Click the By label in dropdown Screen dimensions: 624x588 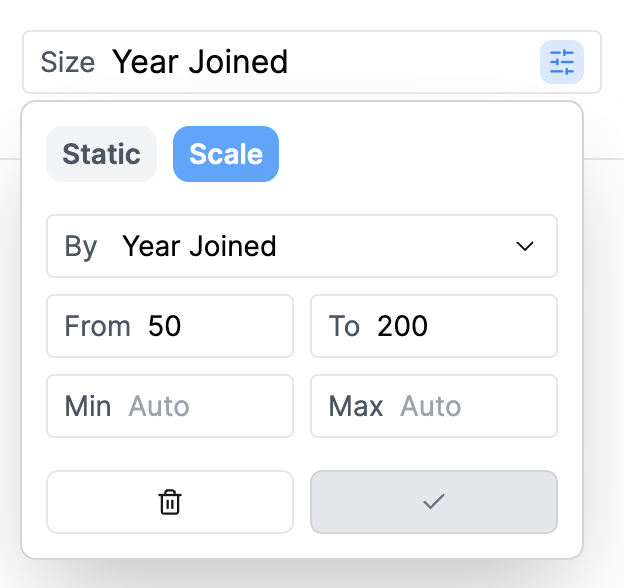point(81,247)
